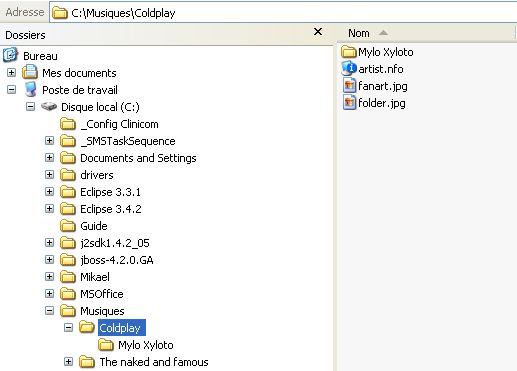This screenshot has width=517, height=371.
Task: Click the artist.nfo info file icon
Action: click(x=349, y=68)
